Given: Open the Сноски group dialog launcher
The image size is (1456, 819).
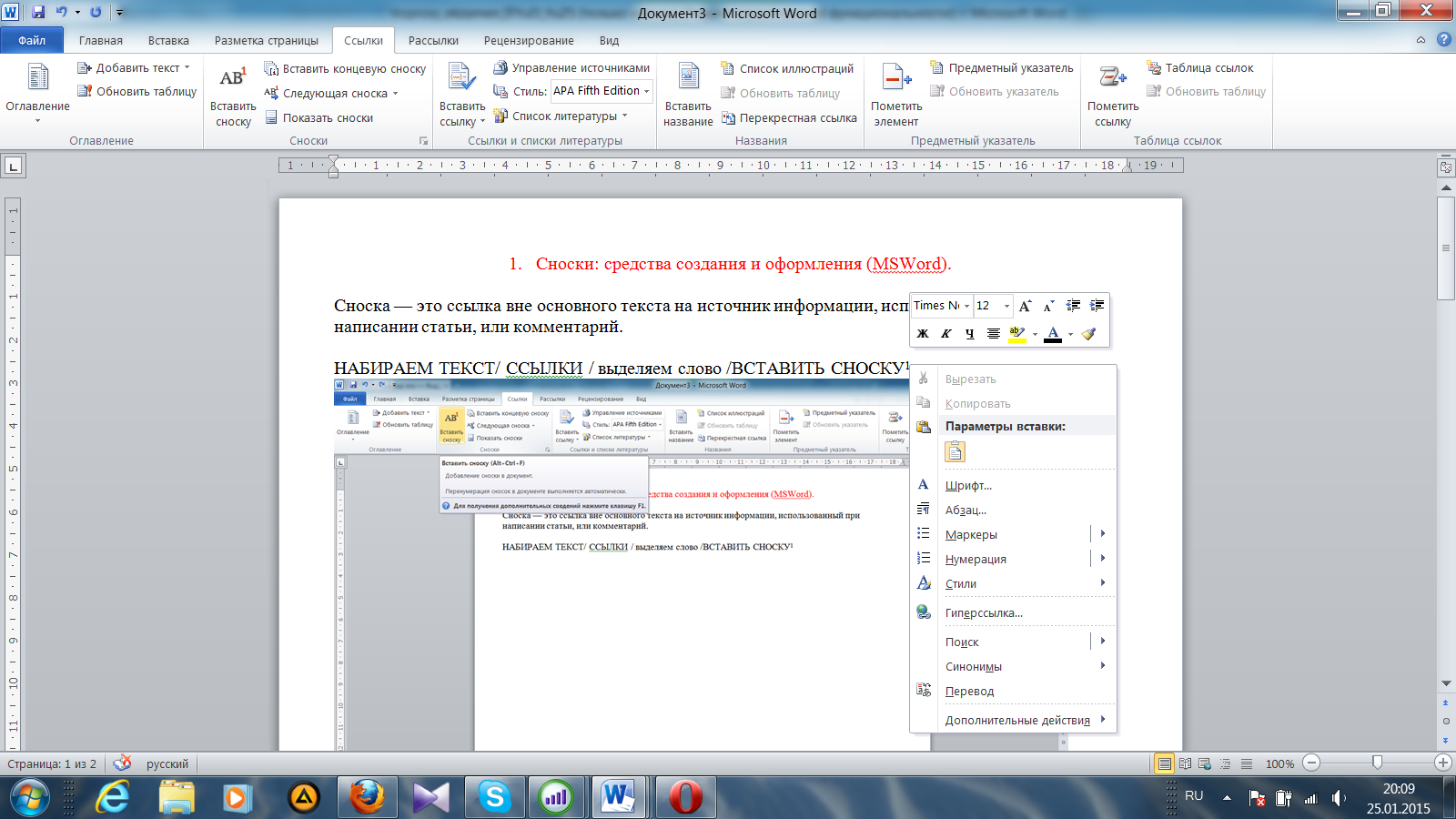Looking at the screenshot, I should point(423,141).
